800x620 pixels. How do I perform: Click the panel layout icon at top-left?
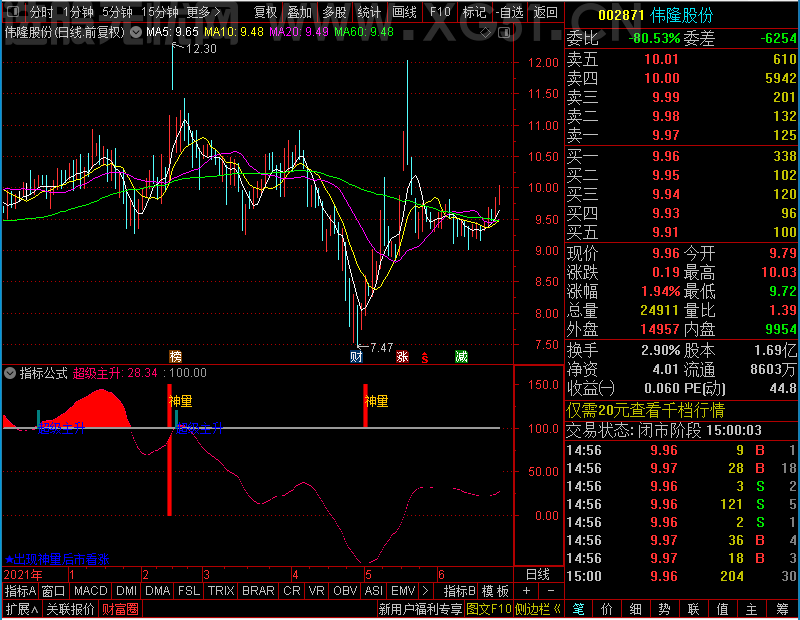pos(14,11)
